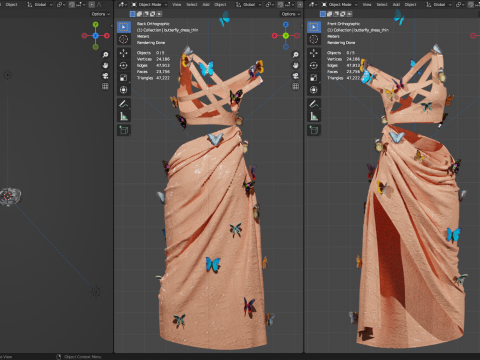The height and width of the screenshot is (360, 480).
Task: Toggle camera view icon in leftmost viewport
Action: tap(105, 76)
